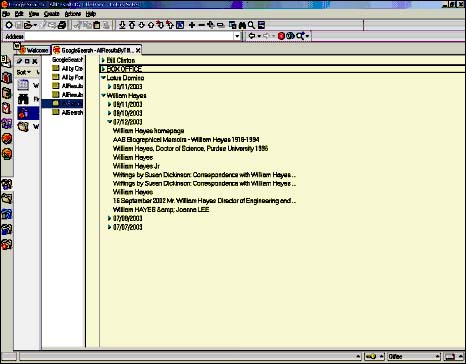Close the GoogleSearch tab with its X
Viewport: 466px width, 364px height.
coord(138,50)
